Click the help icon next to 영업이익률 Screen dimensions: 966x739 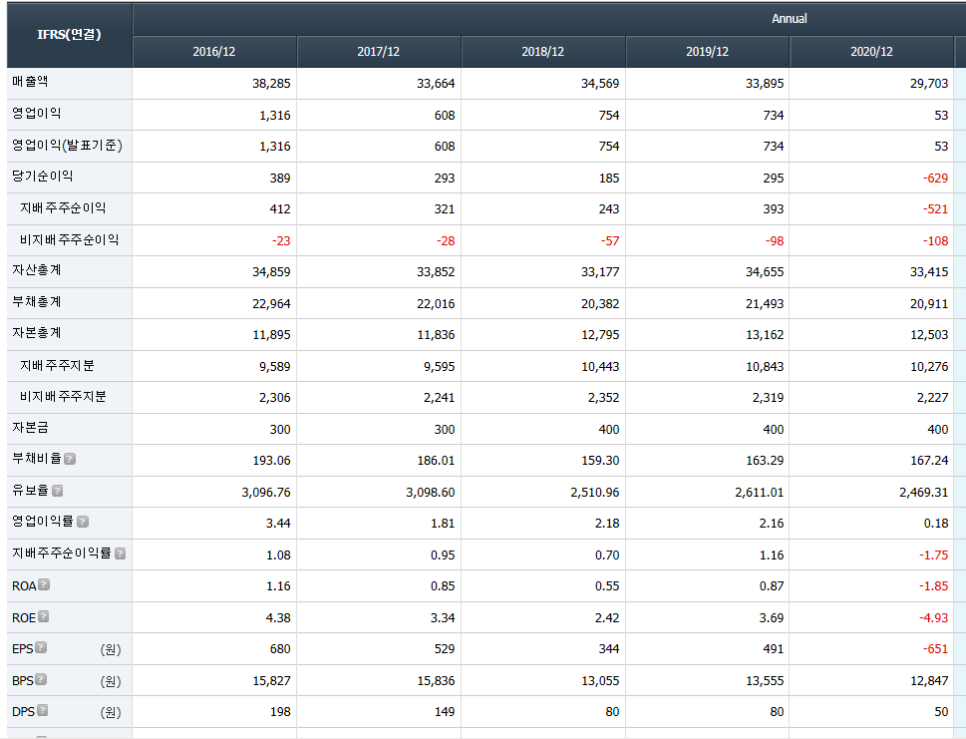point(83,522)
